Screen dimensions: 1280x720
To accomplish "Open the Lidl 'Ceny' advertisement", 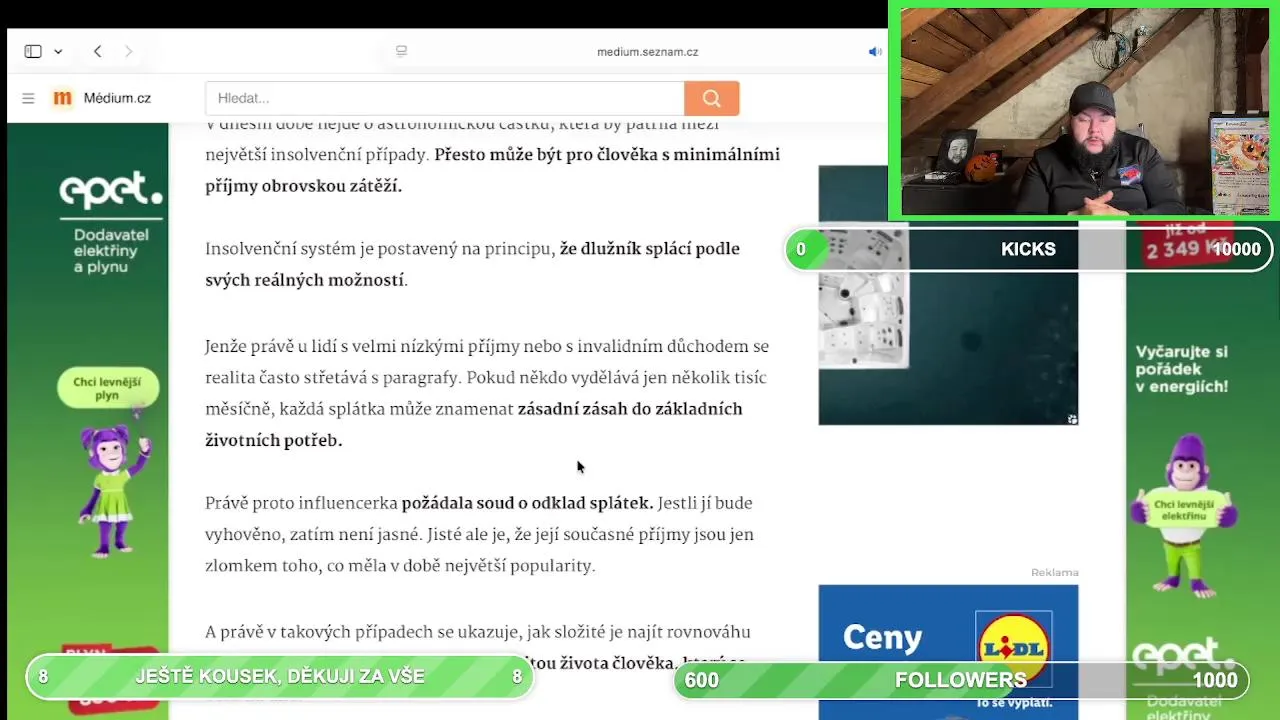I will 948,652.
